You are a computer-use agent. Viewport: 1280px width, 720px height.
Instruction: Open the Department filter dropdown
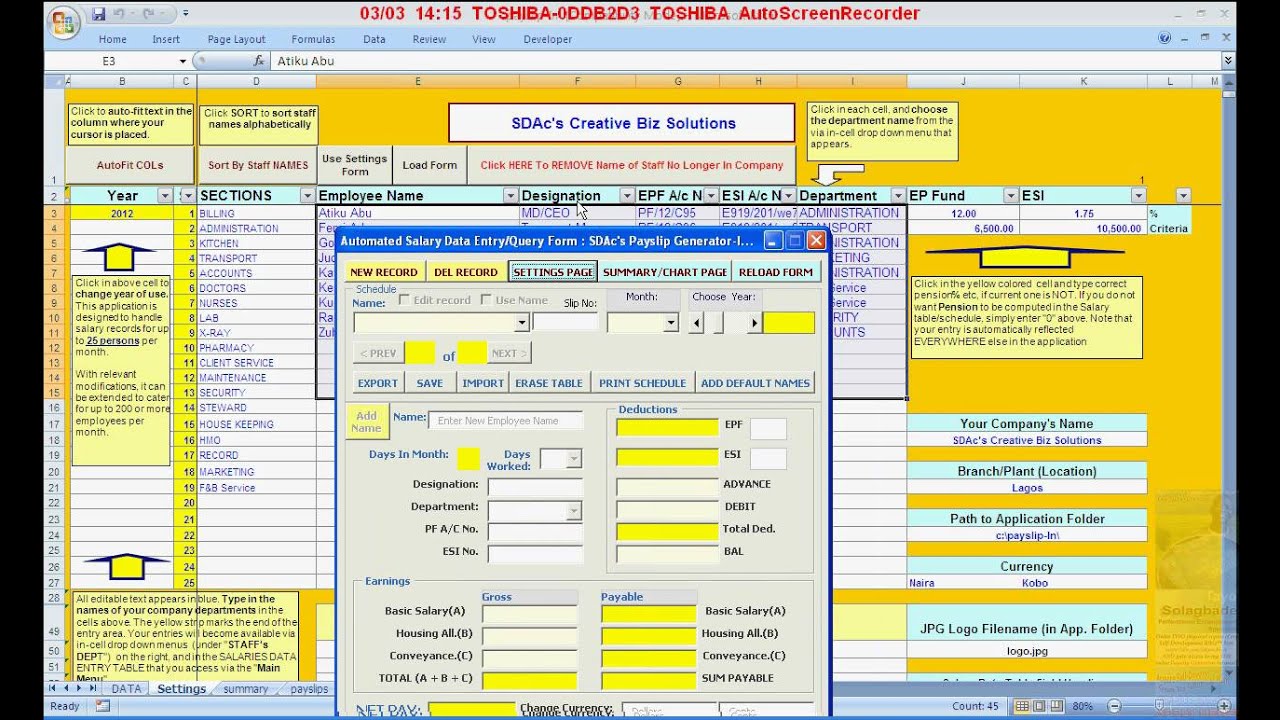coord(897,196)
